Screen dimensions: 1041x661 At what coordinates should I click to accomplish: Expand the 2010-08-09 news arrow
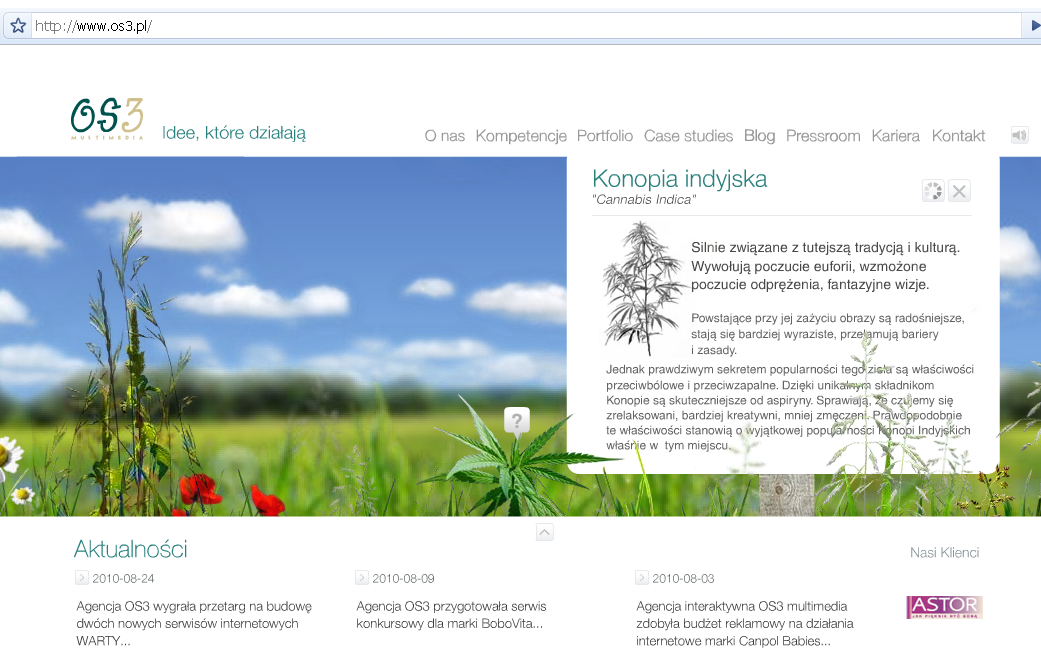pyautogui.click(x=361, y=578)
